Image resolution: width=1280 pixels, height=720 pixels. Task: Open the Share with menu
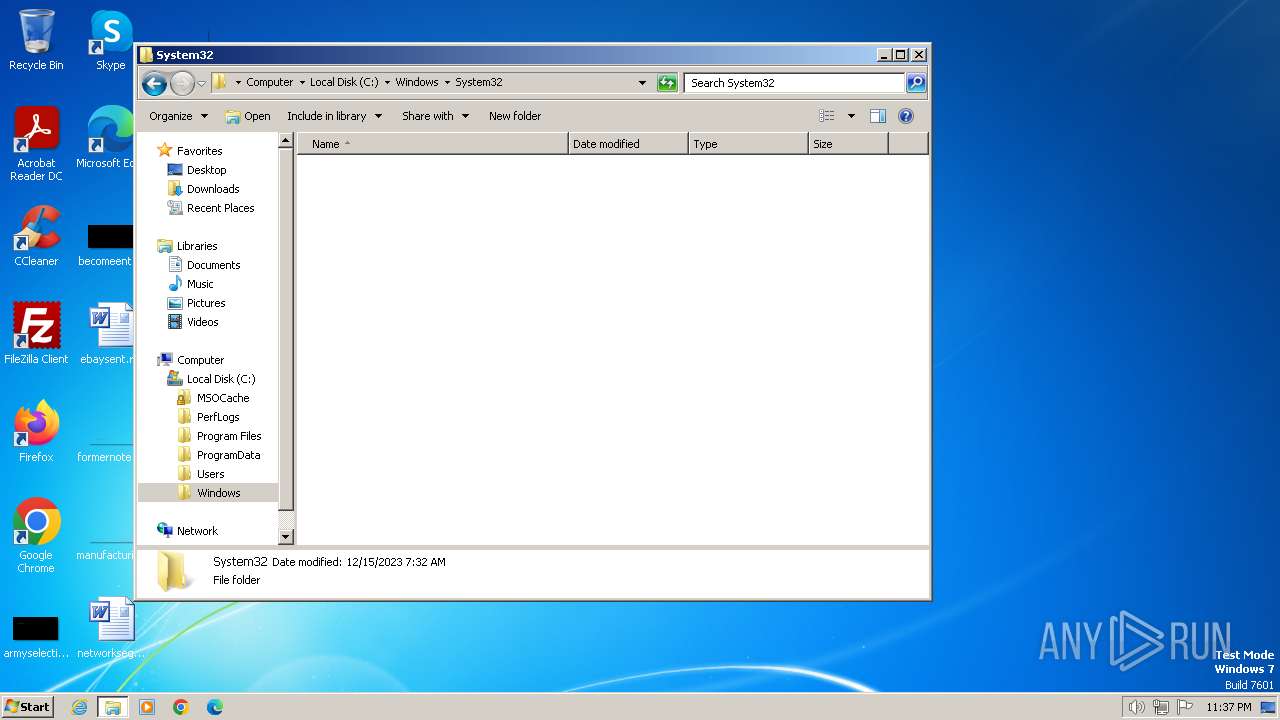point(435,116)
